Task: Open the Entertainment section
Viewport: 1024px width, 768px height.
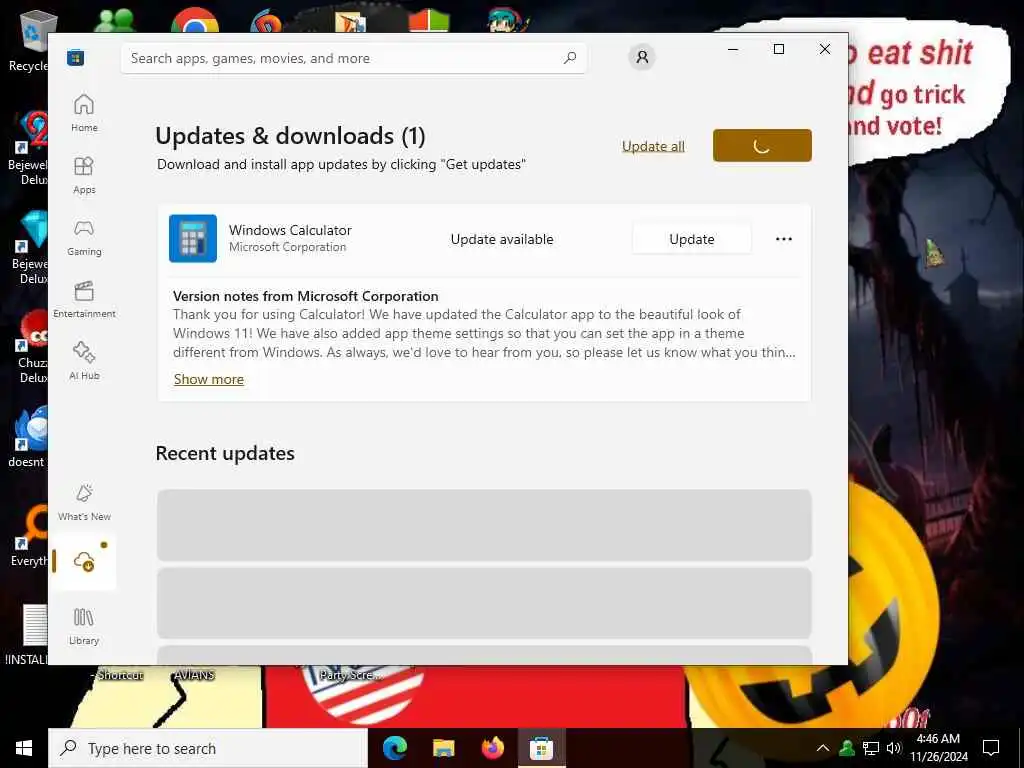Action: coord(84,299)
